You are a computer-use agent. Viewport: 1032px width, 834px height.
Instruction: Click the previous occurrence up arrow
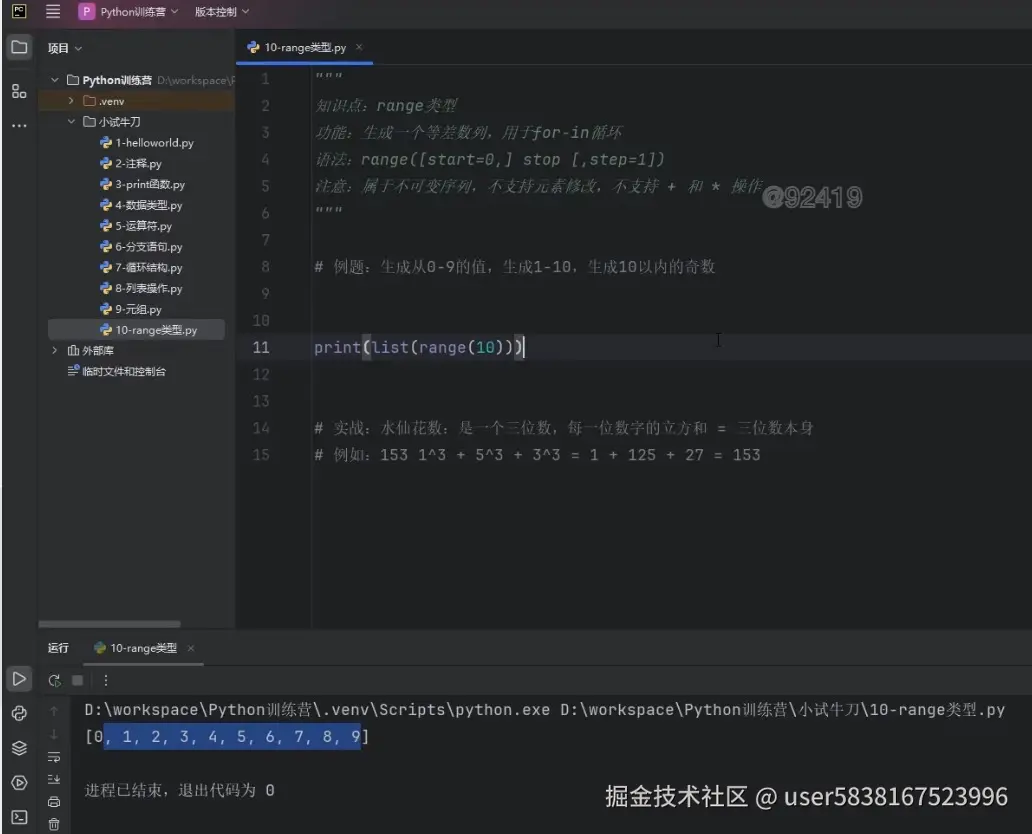(54, 711)
